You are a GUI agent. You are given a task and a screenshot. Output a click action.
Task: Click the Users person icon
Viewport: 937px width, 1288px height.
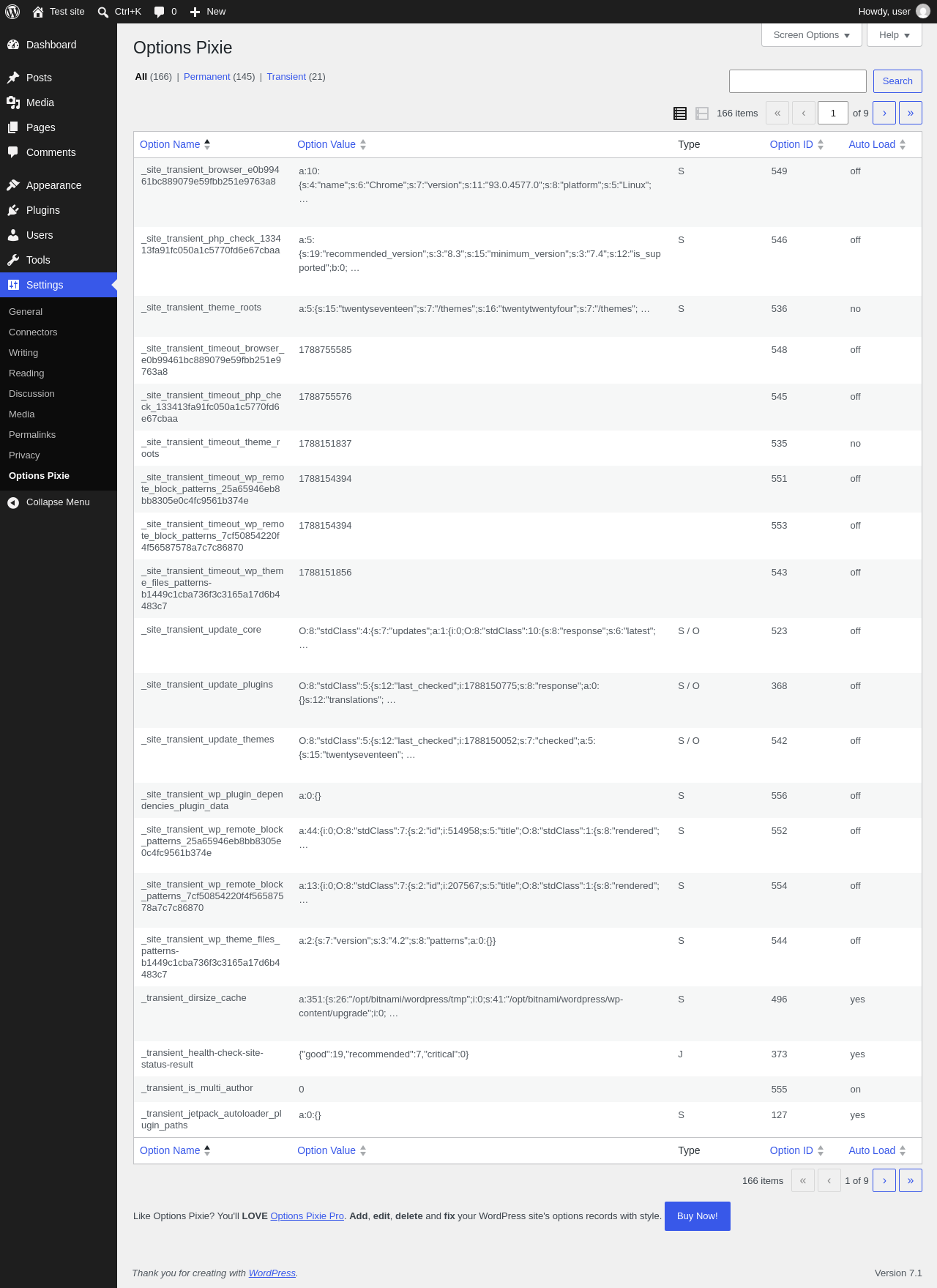[x=13, y=235]
